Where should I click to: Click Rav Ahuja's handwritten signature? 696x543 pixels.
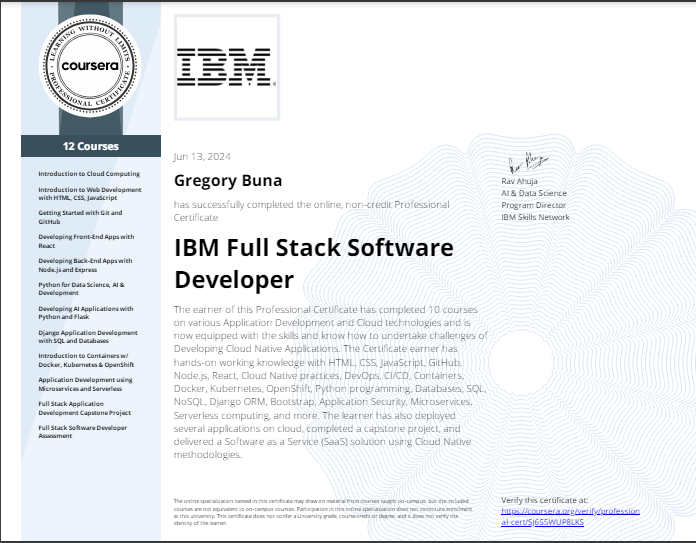click(x=522, y=162)
